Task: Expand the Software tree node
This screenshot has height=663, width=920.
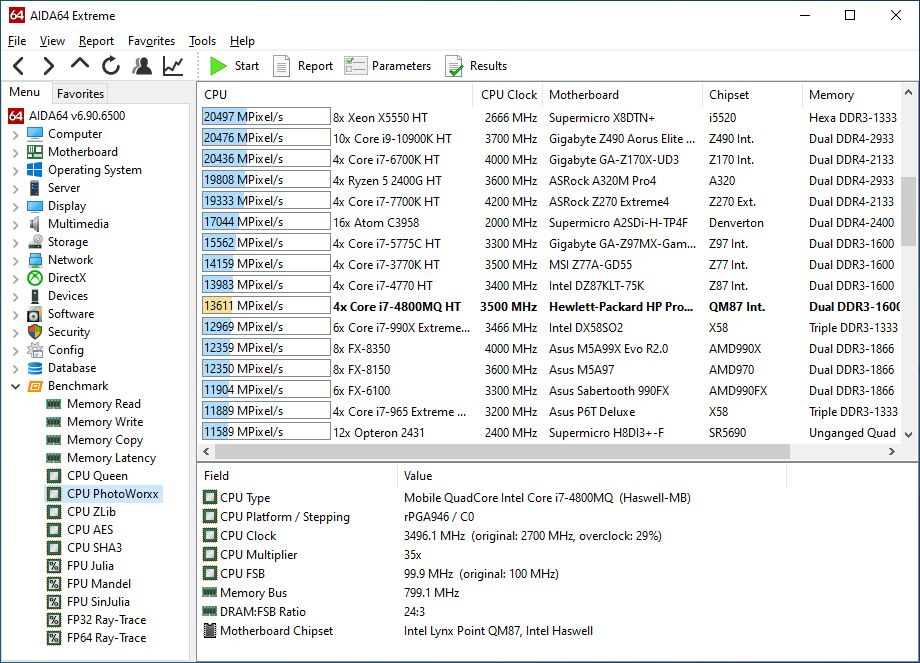Action: click(16, 314)
